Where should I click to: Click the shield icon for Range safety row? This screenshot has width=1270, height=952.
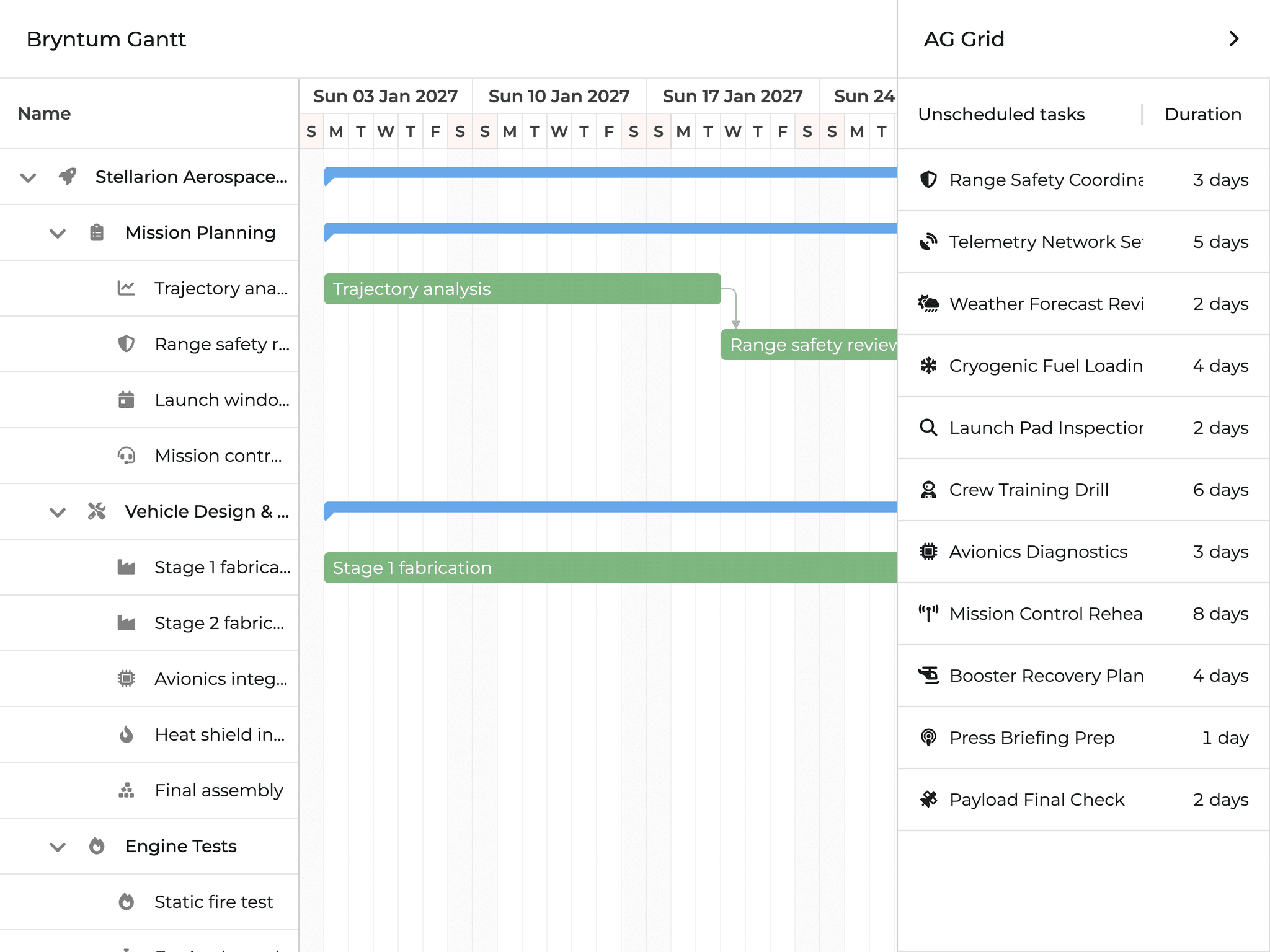127,344
